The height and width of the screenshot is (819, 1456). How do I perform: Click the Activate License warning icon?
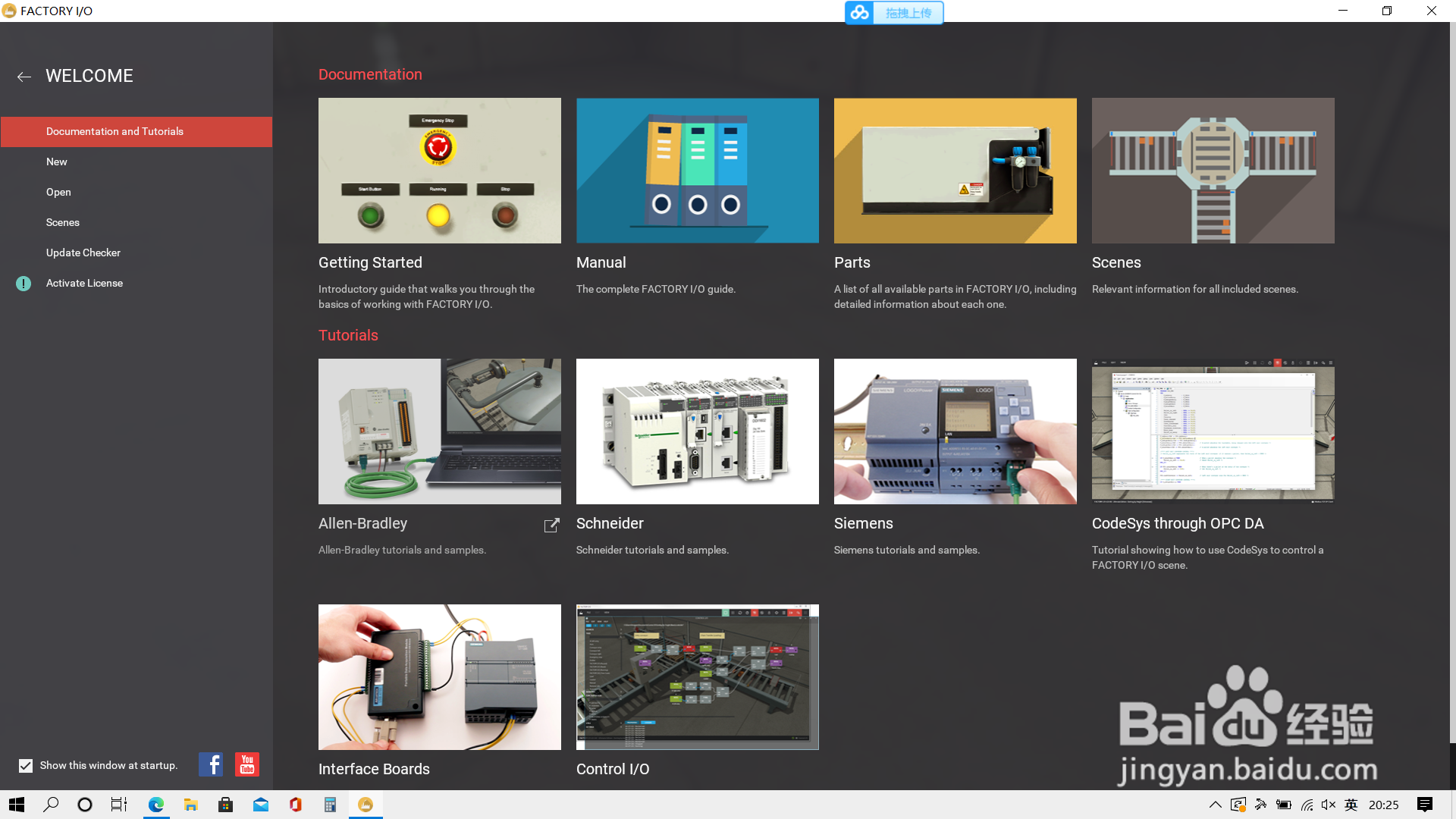coord(24,284)
